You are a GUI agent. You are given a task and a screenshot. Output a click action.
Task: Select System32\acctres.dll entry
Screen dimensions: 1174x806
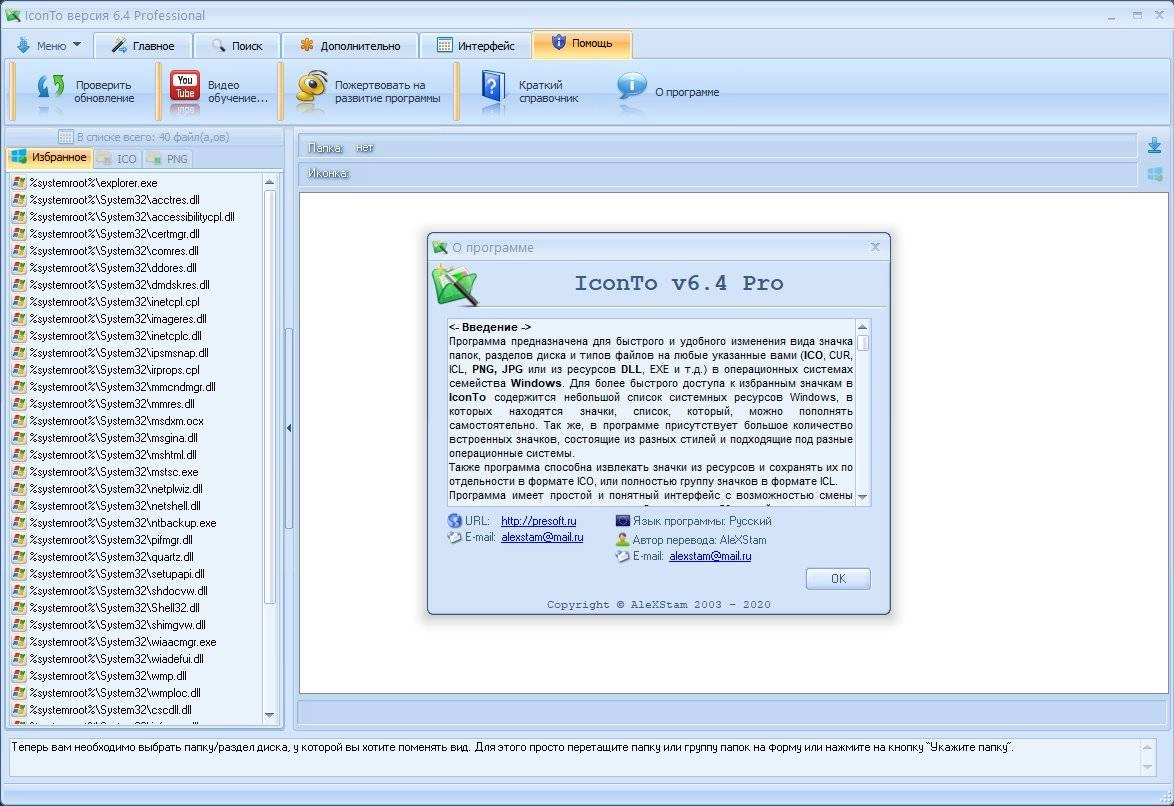(x=115, y=200)
